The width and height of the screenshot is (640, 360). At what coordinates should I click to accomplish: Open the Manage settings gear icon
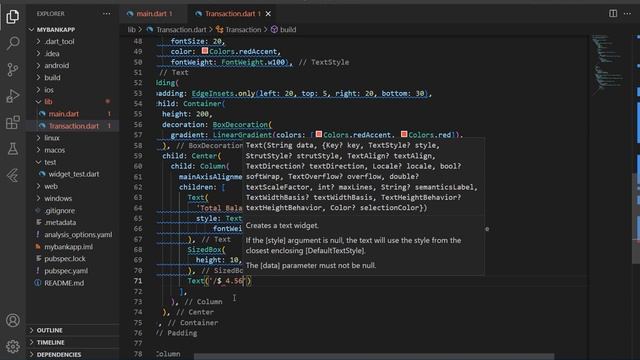point(13,347)
